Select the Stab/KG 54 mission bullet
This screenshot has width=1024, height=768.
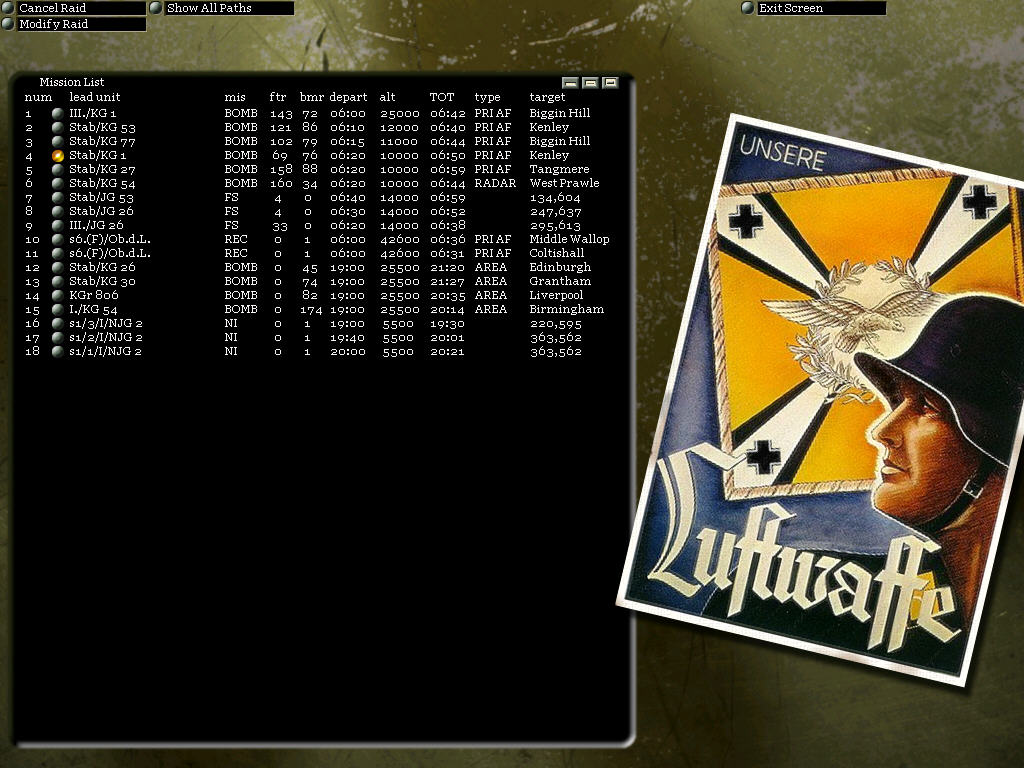coord(57,184)
